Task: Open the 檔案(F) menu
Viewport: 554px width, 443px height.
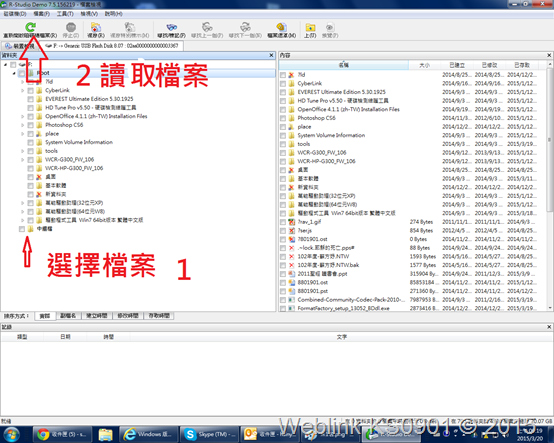Action: pos(41,14)
